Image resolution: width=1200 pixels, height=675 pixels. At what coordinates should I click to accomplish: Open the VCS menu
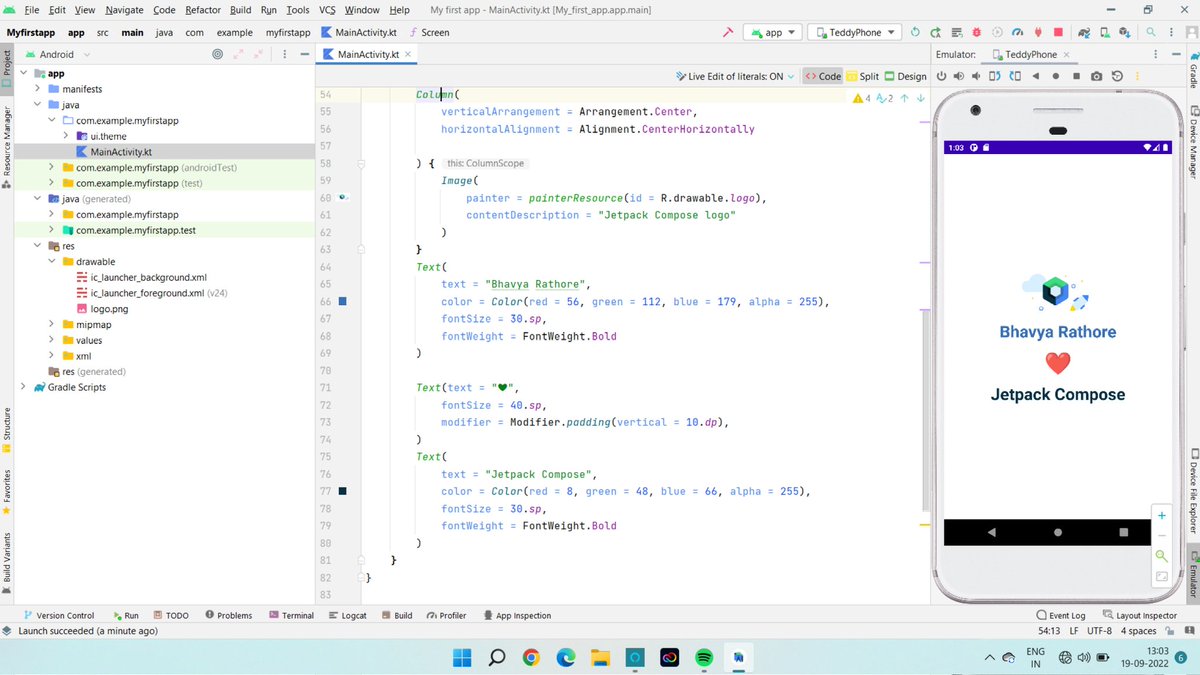click(x=327, y=9)
